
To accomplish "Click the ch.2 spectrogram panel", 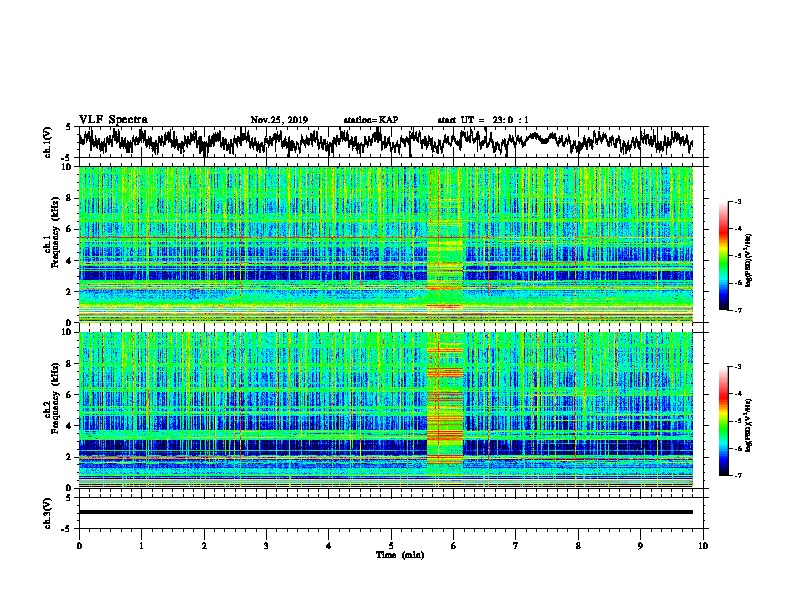I will pyautogui.click(x=386, y=410).
